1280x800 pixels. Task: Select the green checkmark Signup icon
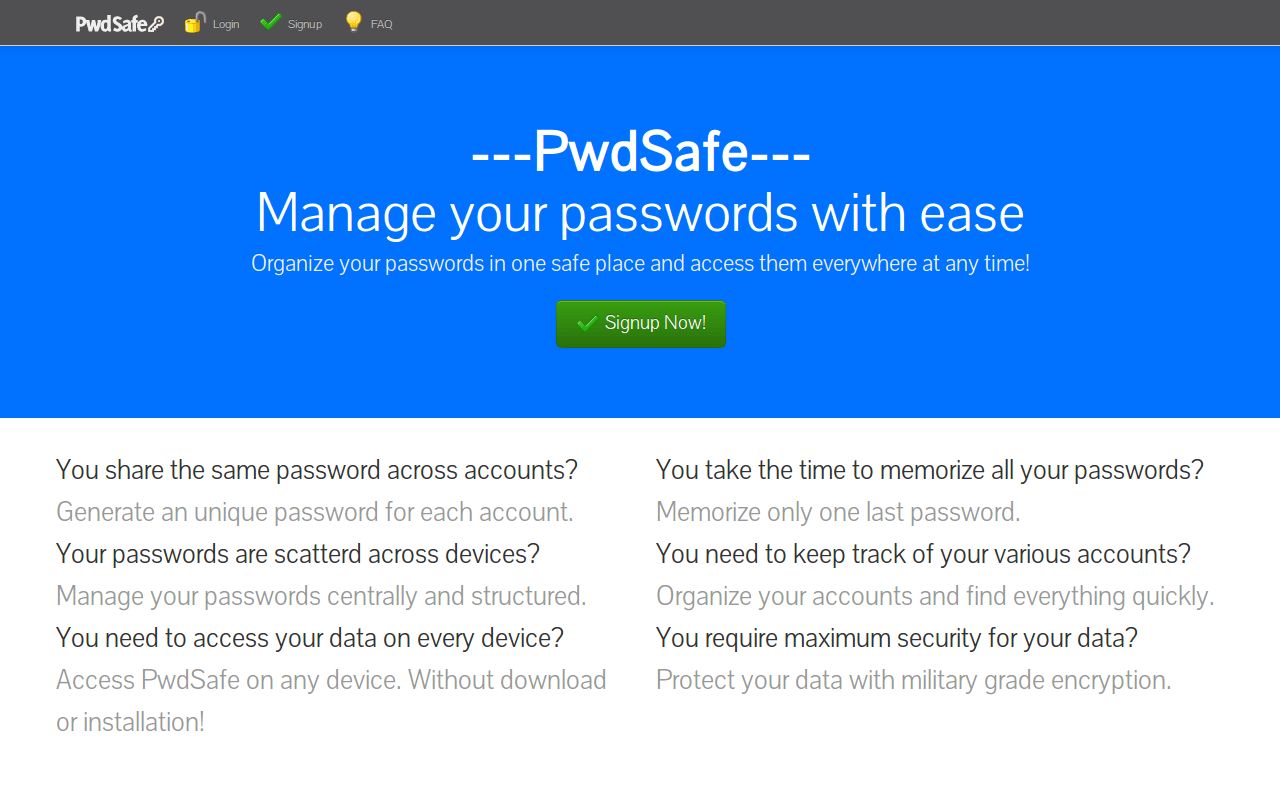[x=269, y=21]
